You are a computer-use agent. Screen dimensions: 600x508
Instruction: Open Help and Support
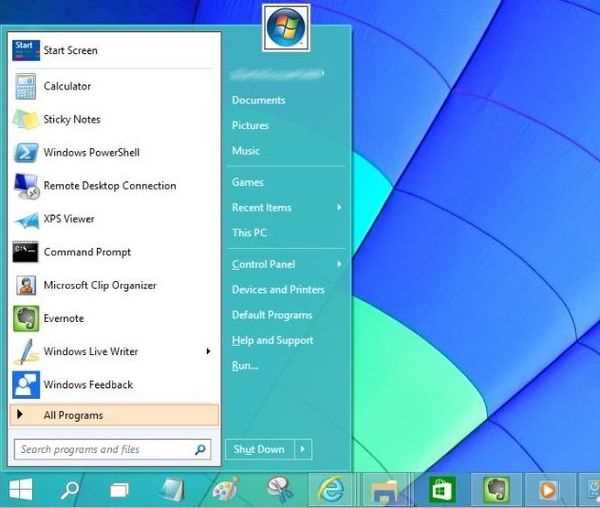pos(272,340)
